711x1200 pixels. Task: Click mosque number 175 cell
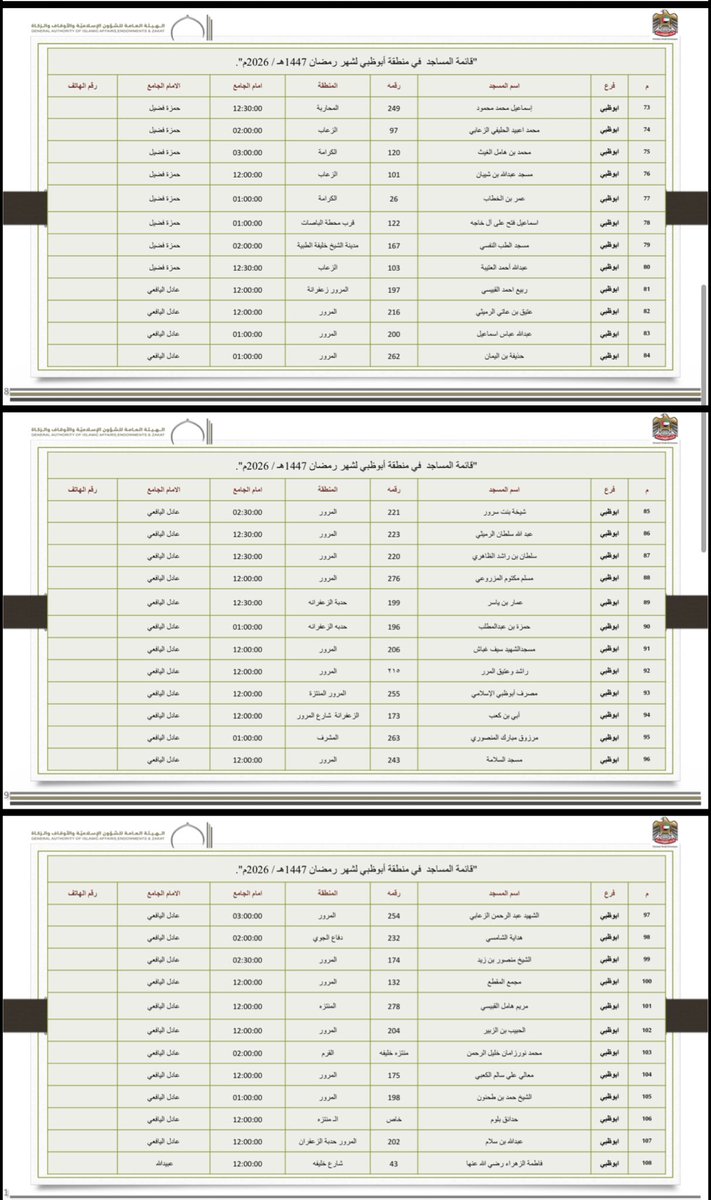point(394,1076)
